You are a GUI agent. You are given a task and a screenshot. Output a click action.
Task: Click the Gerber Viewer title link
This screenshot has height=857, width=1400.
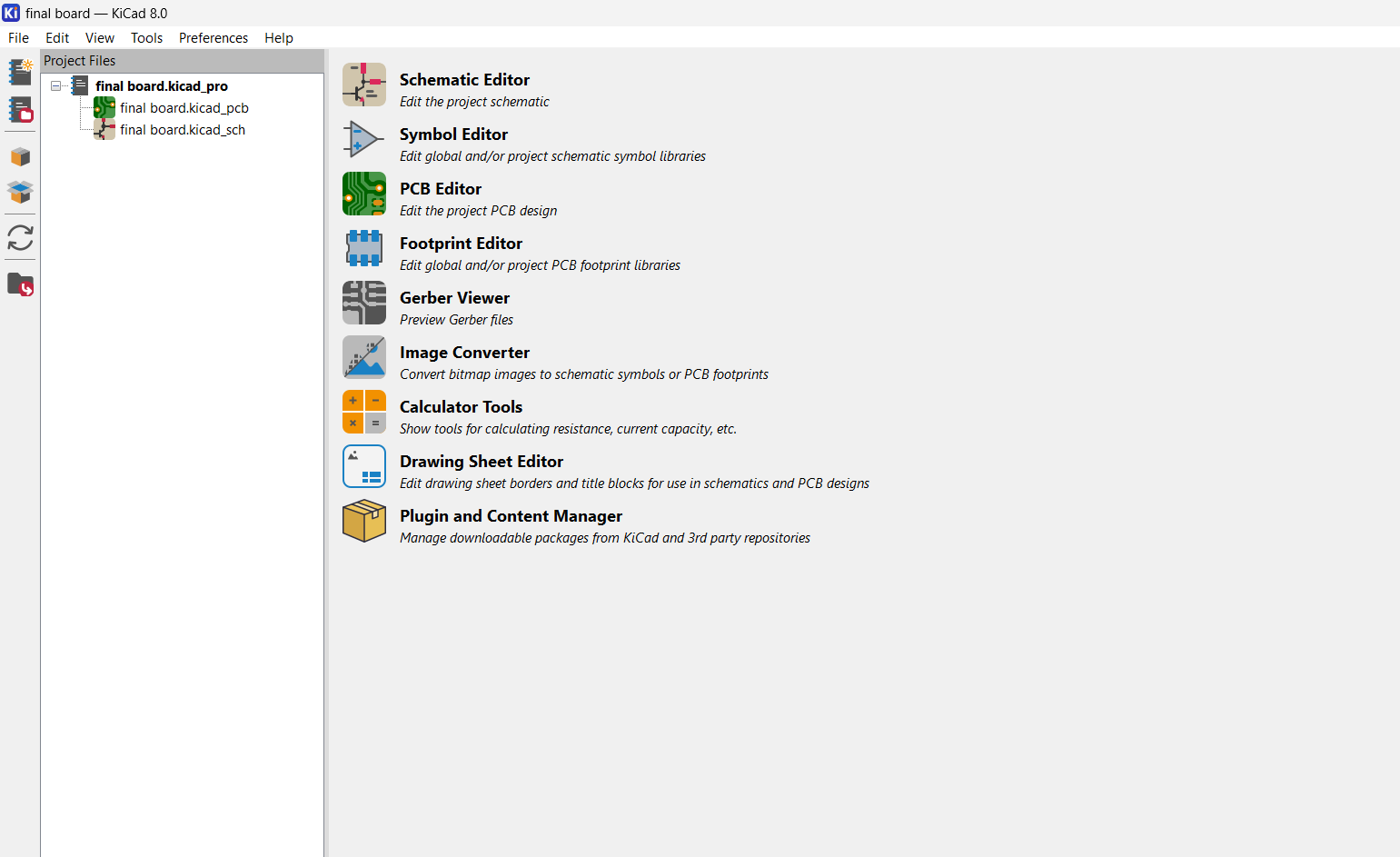(454, 298)
